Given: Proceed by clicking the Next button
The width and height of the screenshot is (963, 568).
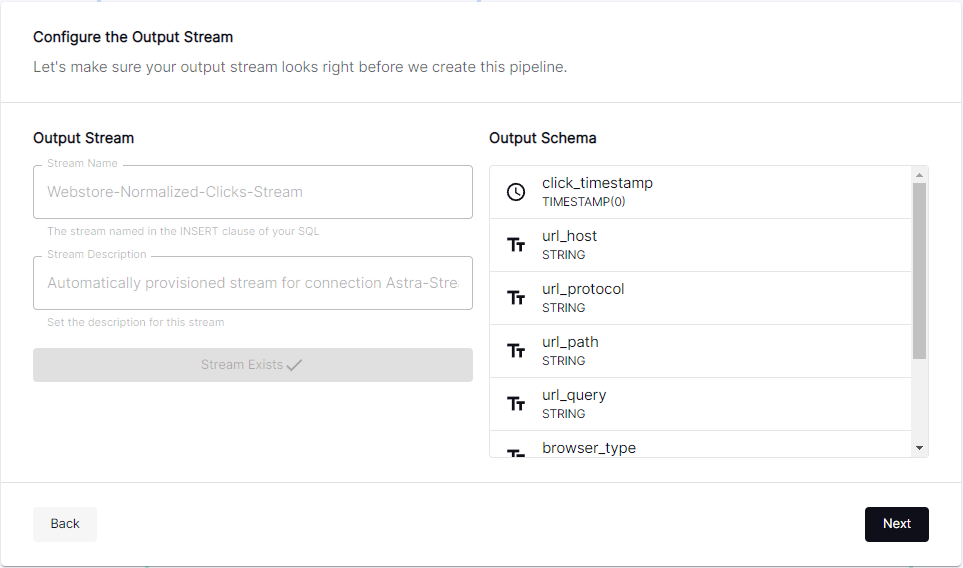Looking at the screenshot, I should (896, 524).
